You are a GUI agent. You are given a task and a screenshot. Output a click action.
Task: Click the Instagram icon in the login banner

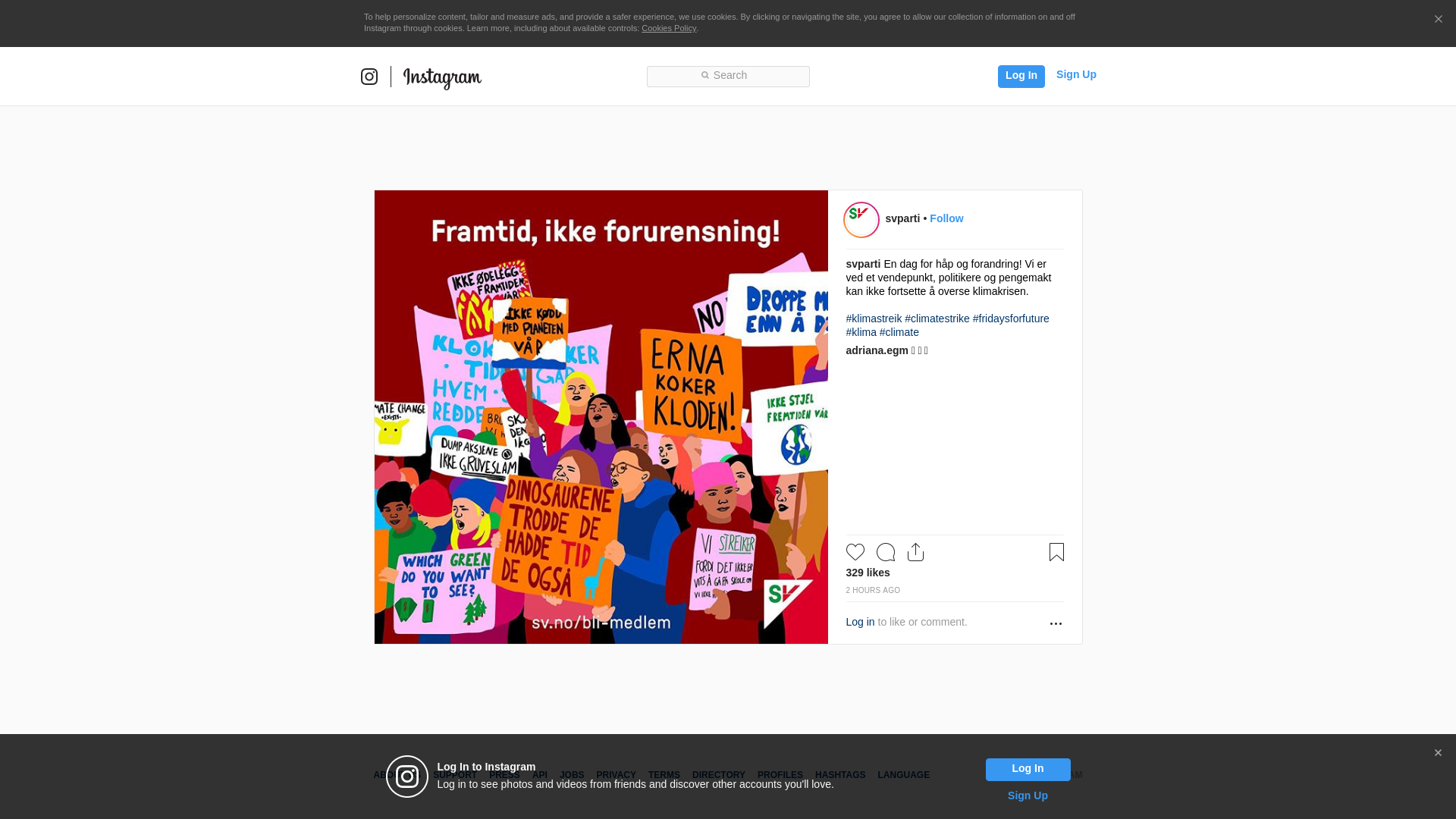pyautogui.click(x=407, y=777)
